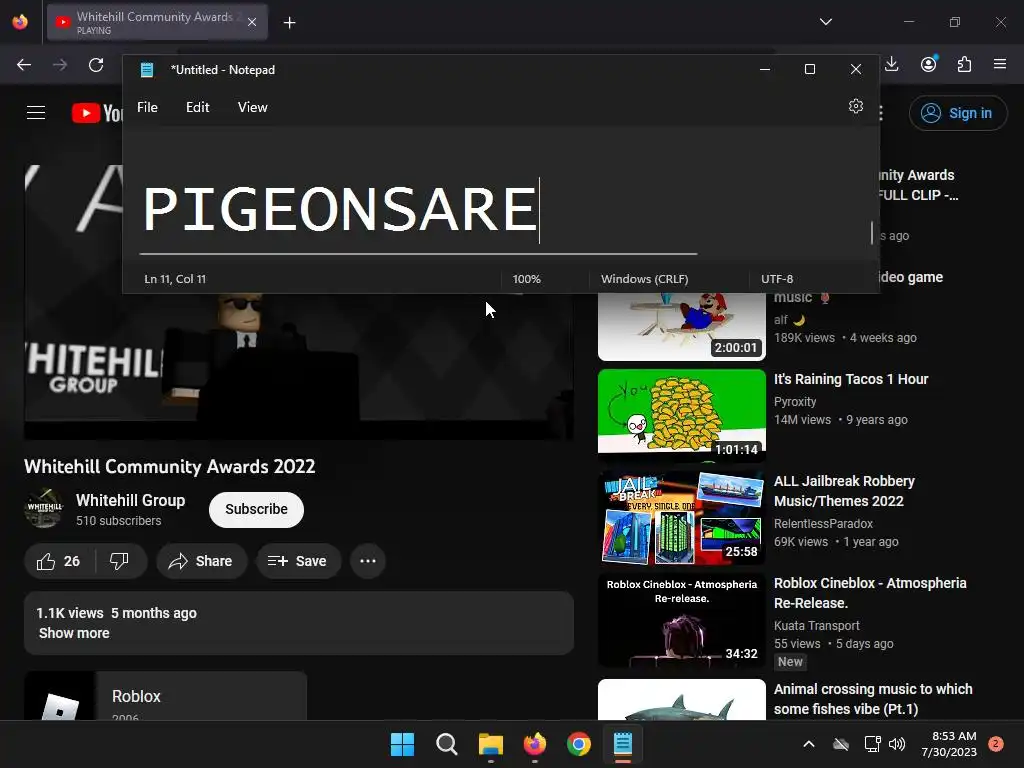Open It's Raining Tacos 1 Hour title
The height and width of the screenshot is (768, 1024).
click(850, 379)
